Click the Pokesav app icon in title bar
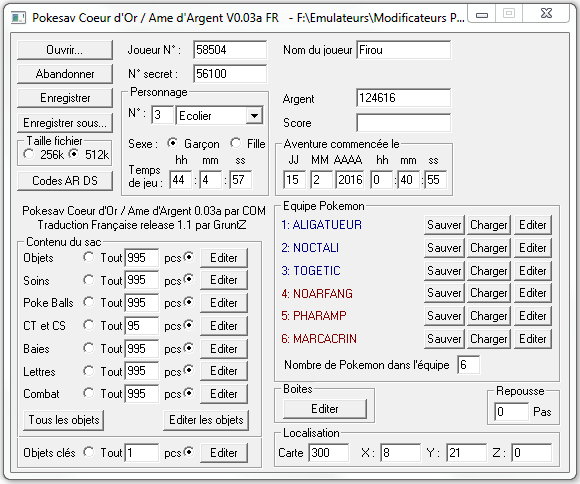The image size is (580, 484). coord(18,17)
